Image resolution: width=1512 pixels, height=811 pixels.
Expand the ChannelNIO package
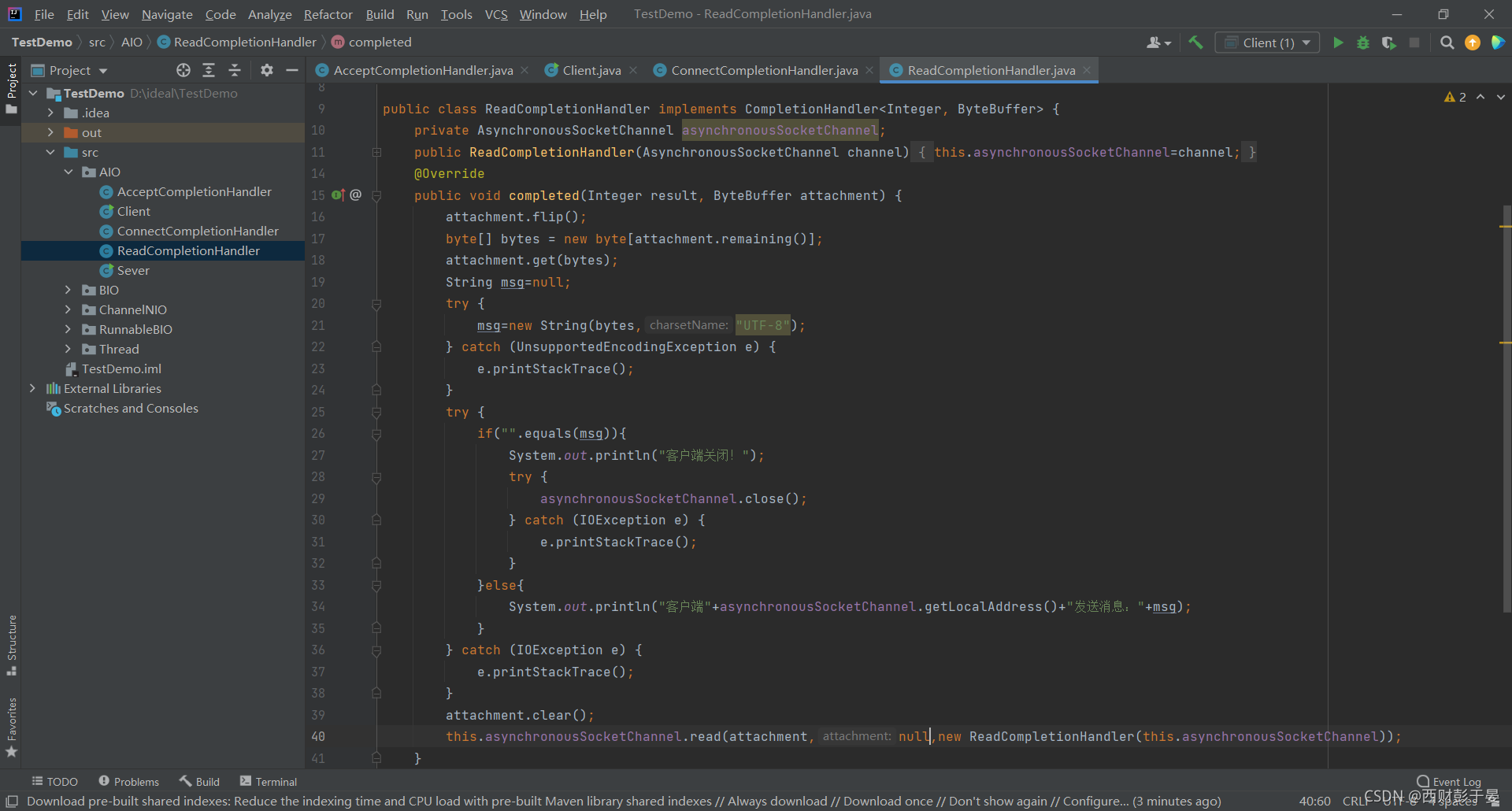pos(69,309)
